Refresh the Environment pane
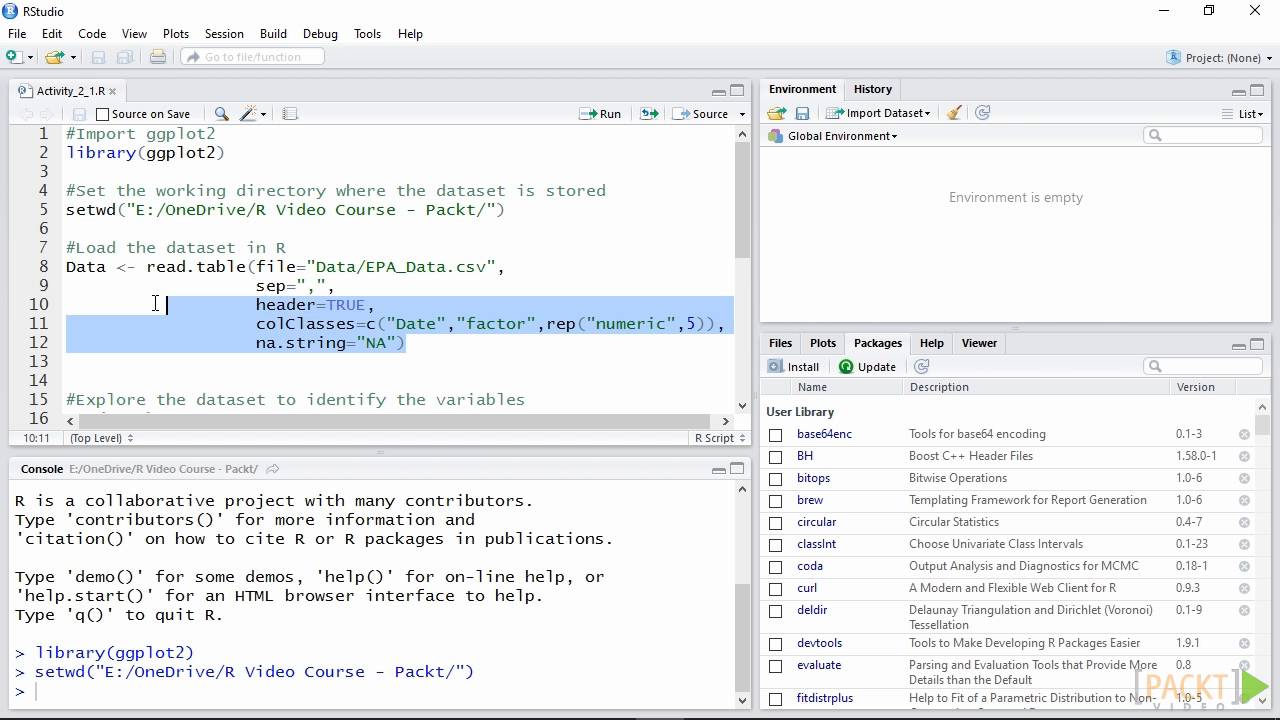This screenshot has width=1280, height=720. point(982,113)
